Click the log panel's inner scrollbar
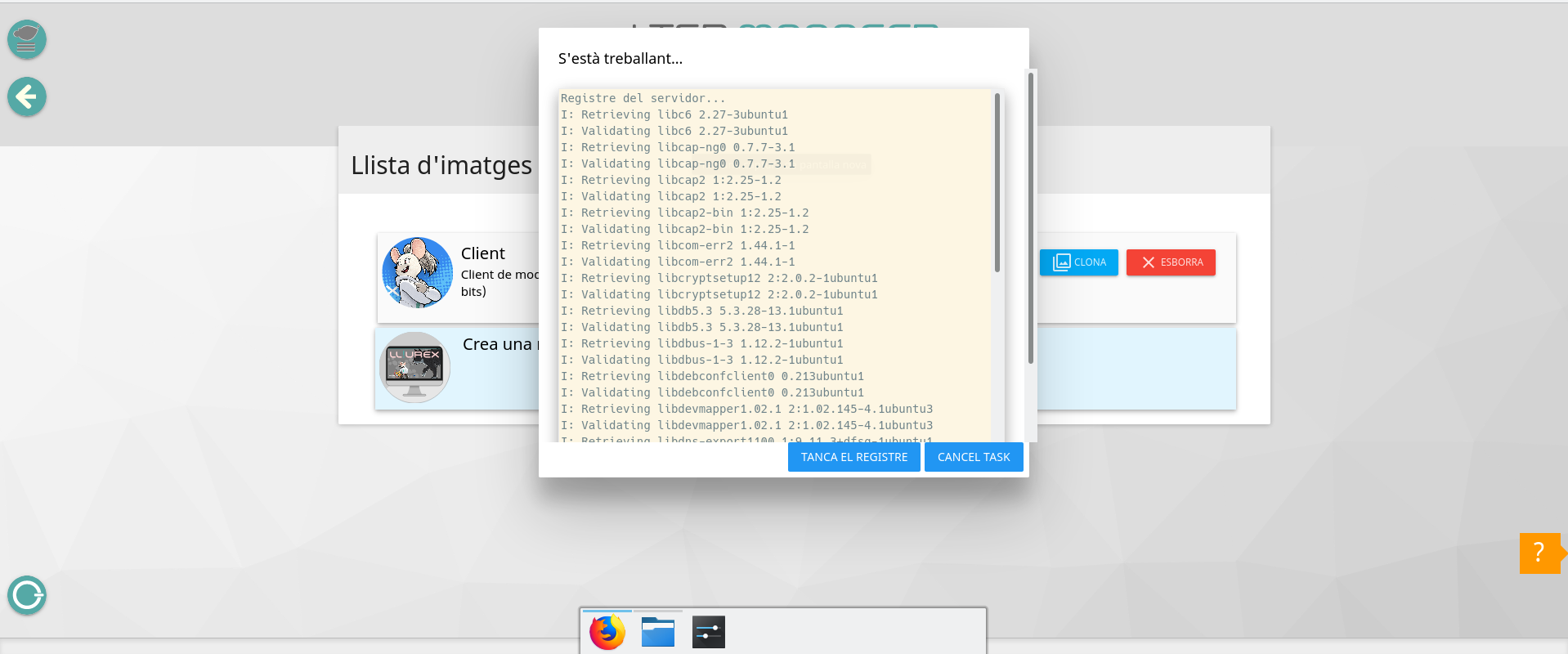Image resolution: width=1568 pixels, height=654 pixels. click(x=997, y=184)
